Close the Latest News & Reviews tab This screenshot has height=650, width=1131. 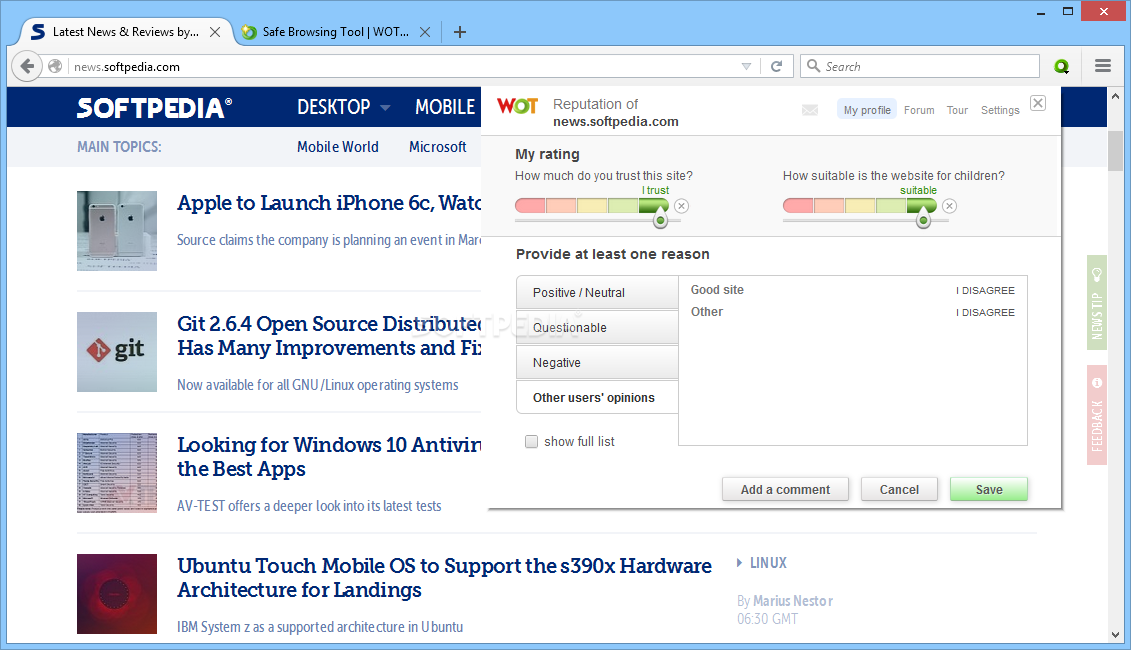(215, 32)
